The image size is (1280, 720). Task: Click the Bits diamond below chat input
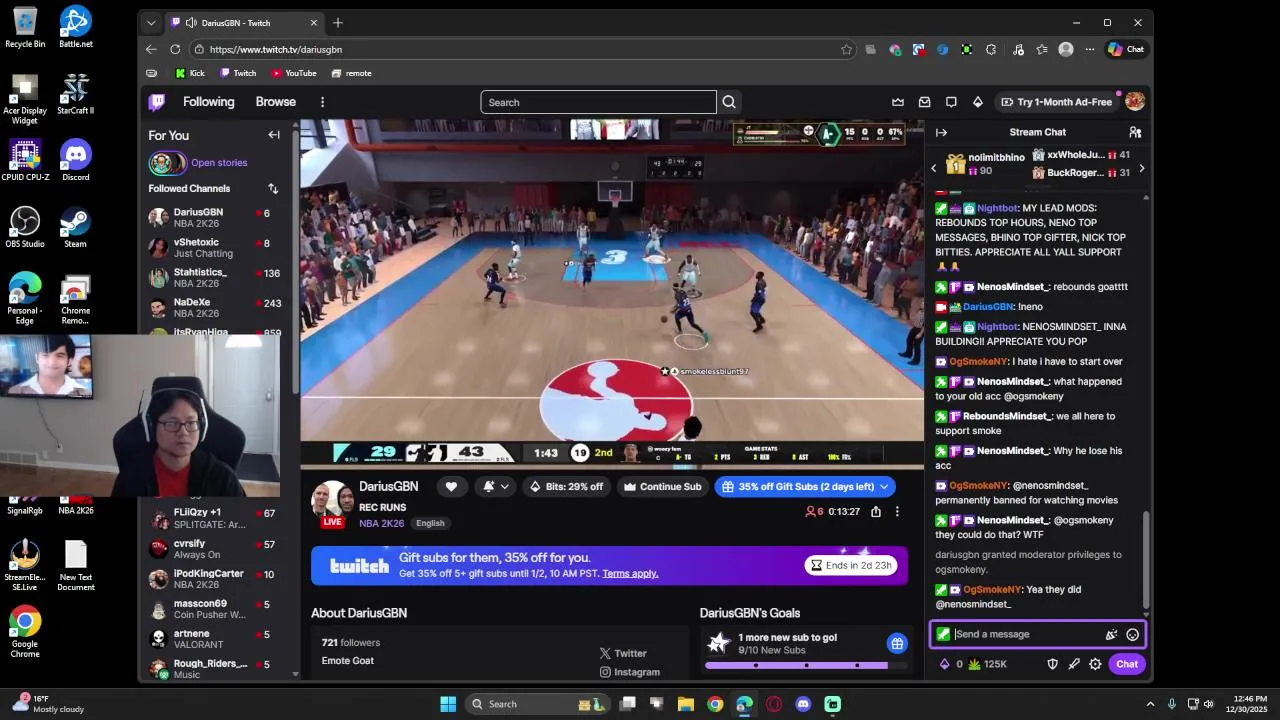coord(945,664)
